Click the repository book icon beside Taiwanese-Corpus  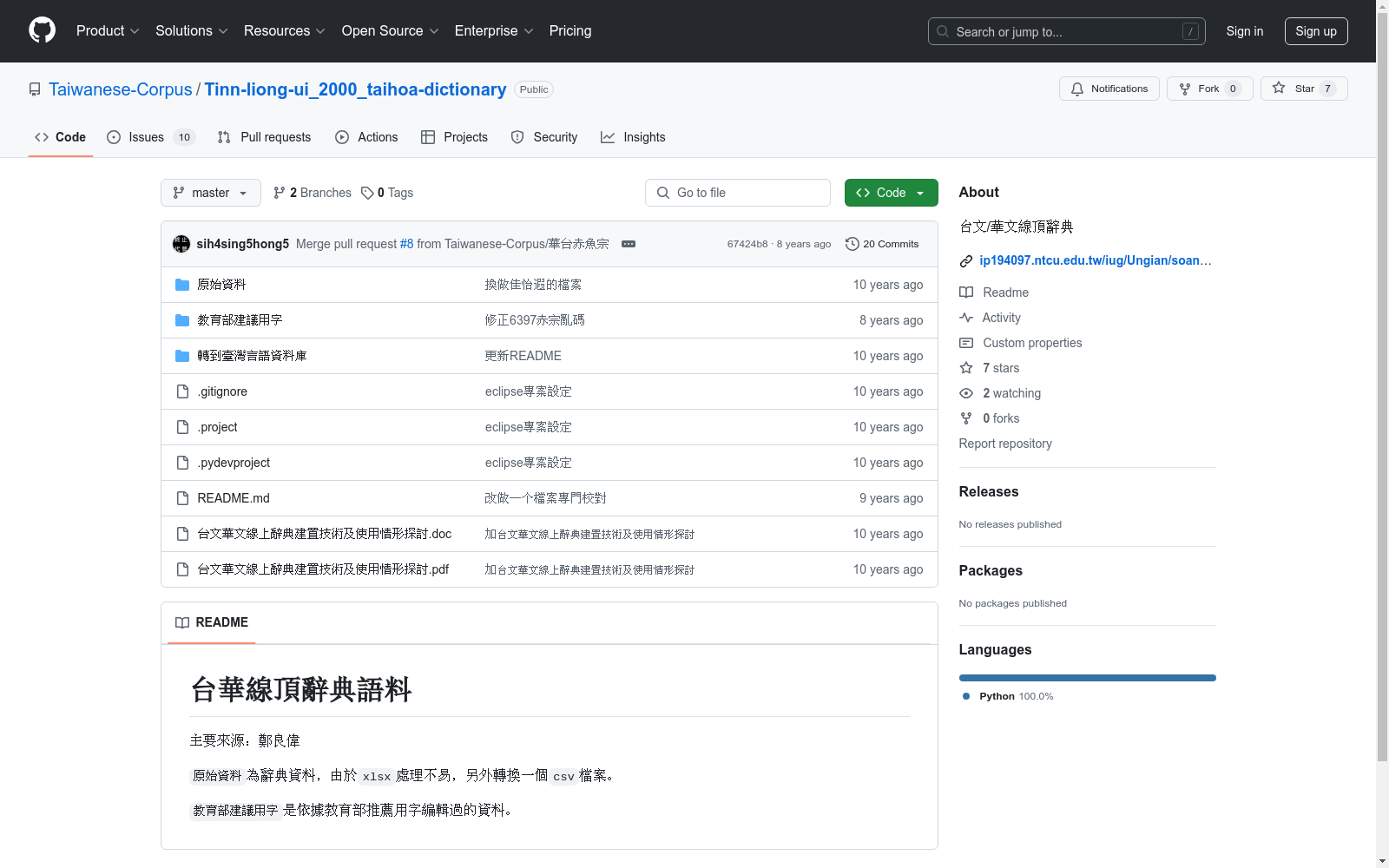35,89
